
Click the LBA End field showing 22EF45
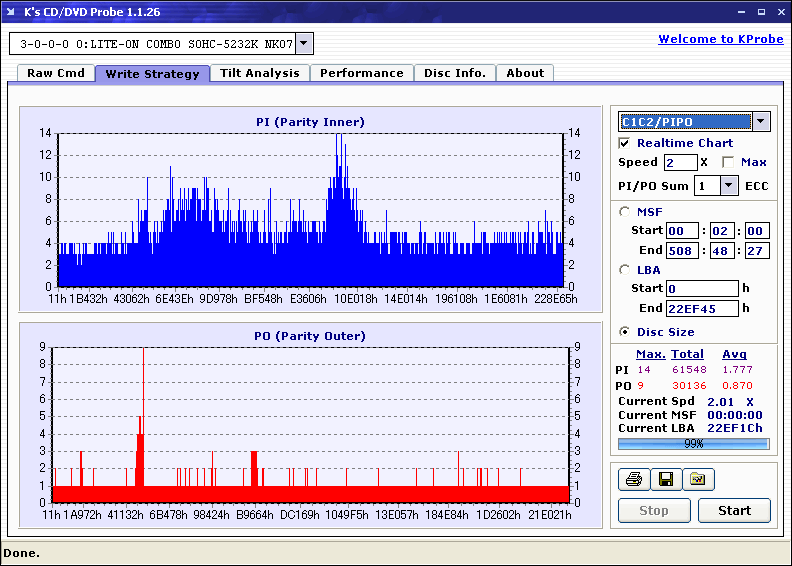pyautogui.click(x=702, y=308)
